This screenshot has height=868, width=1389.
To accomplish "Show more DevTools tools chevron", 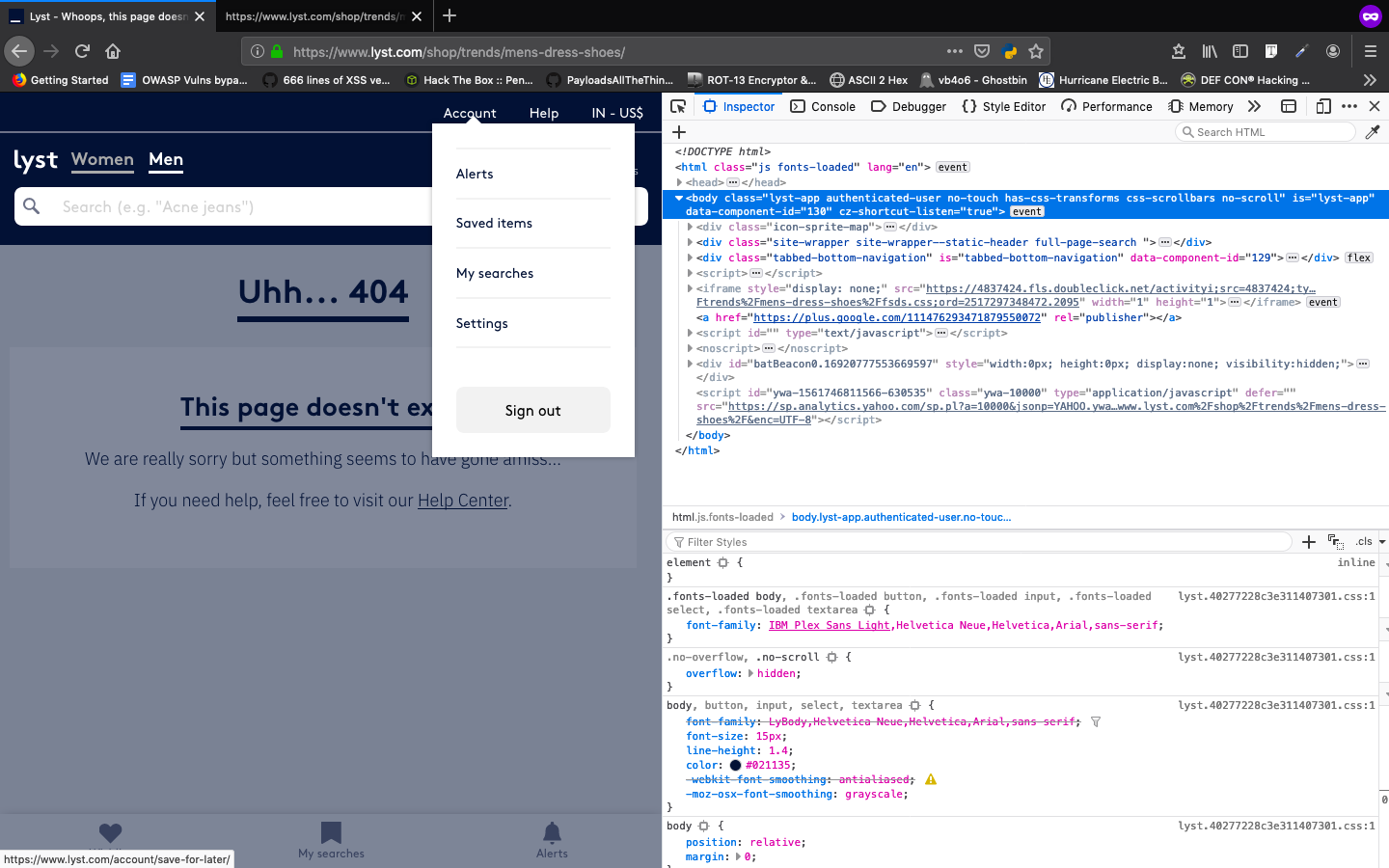I will (x=1254, y=106).
